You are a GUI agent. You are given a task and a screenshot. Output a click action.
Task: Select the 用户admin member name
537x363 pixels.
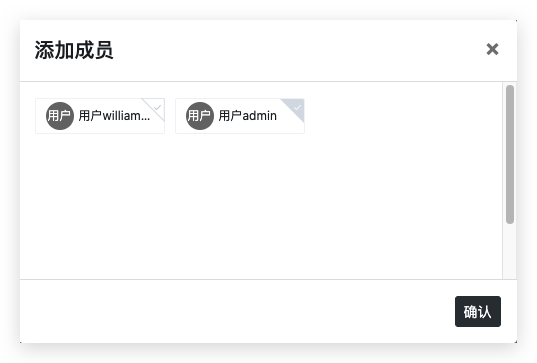[x=248, y=116]
